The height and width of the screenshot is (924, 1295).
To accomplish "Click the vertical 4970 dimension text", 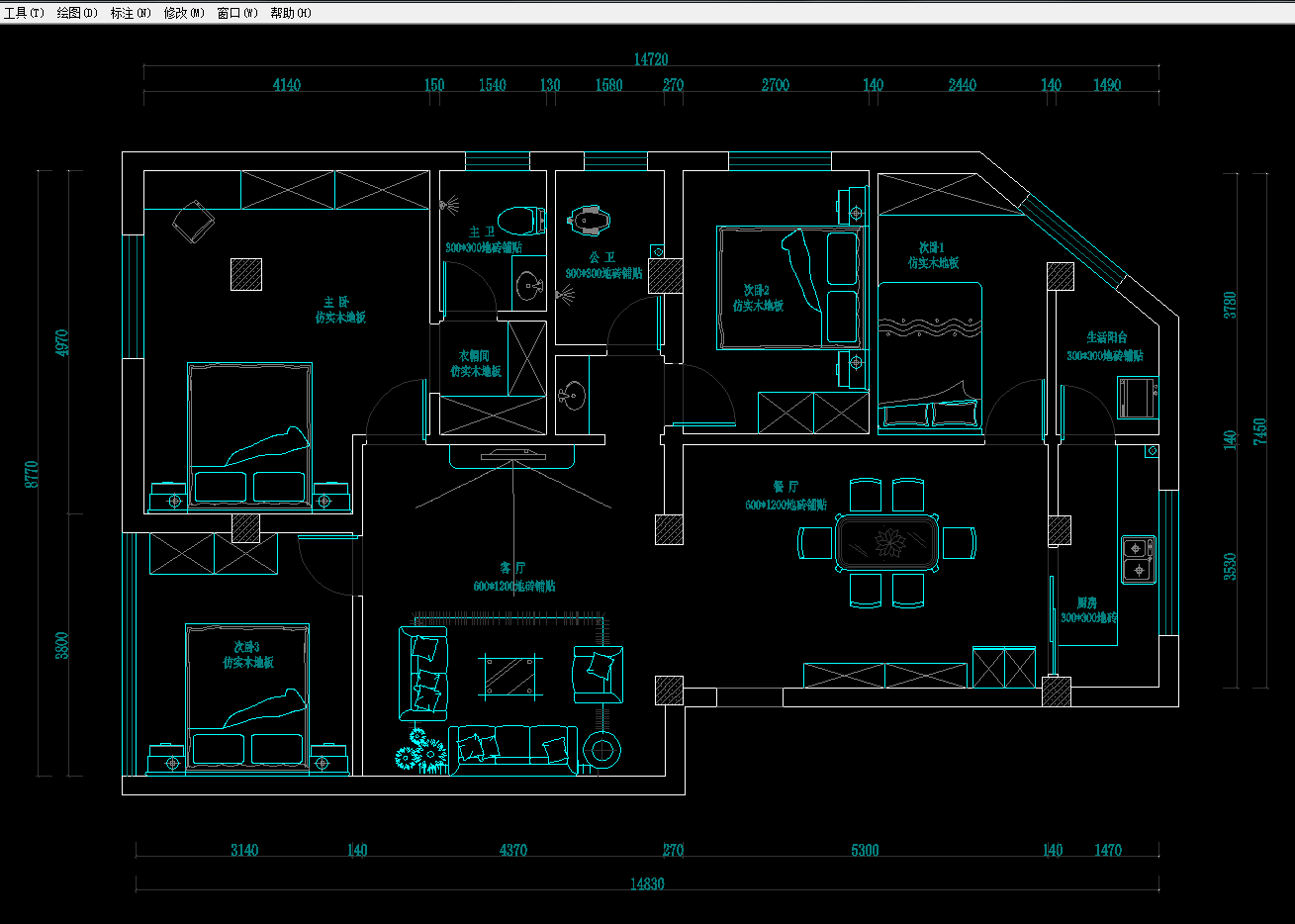I will click(62, 343).
